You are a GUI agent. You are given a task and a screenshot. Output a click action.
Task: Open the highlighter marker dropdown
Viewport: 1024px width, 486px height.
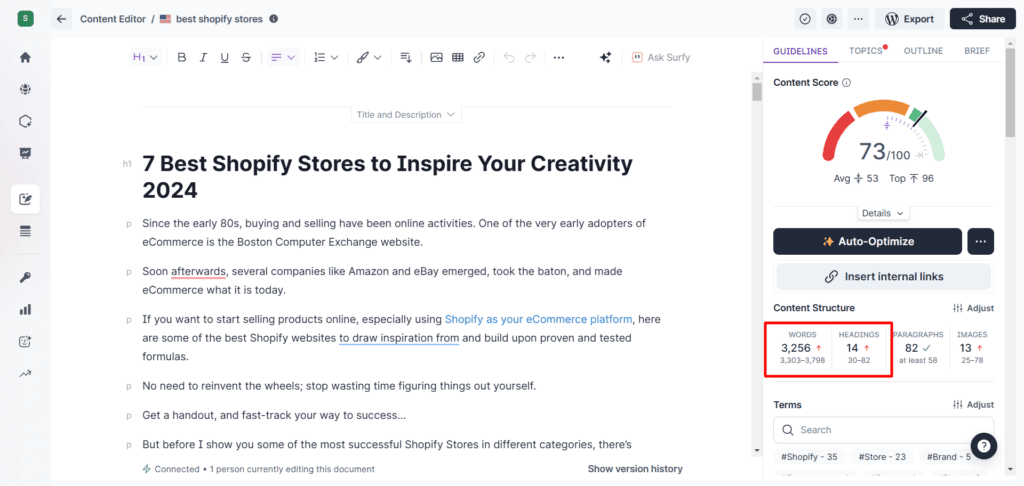368,57
